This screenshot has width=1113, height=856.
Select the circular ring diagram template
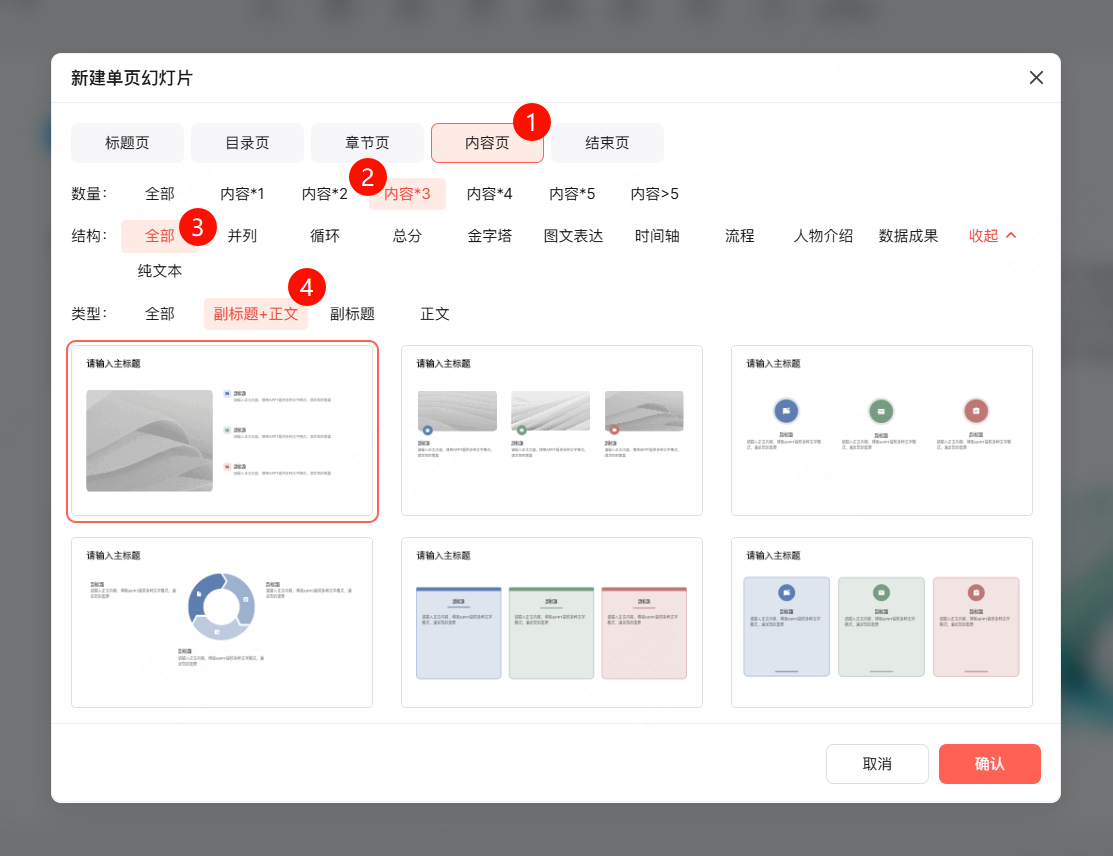tap(222, 622)
